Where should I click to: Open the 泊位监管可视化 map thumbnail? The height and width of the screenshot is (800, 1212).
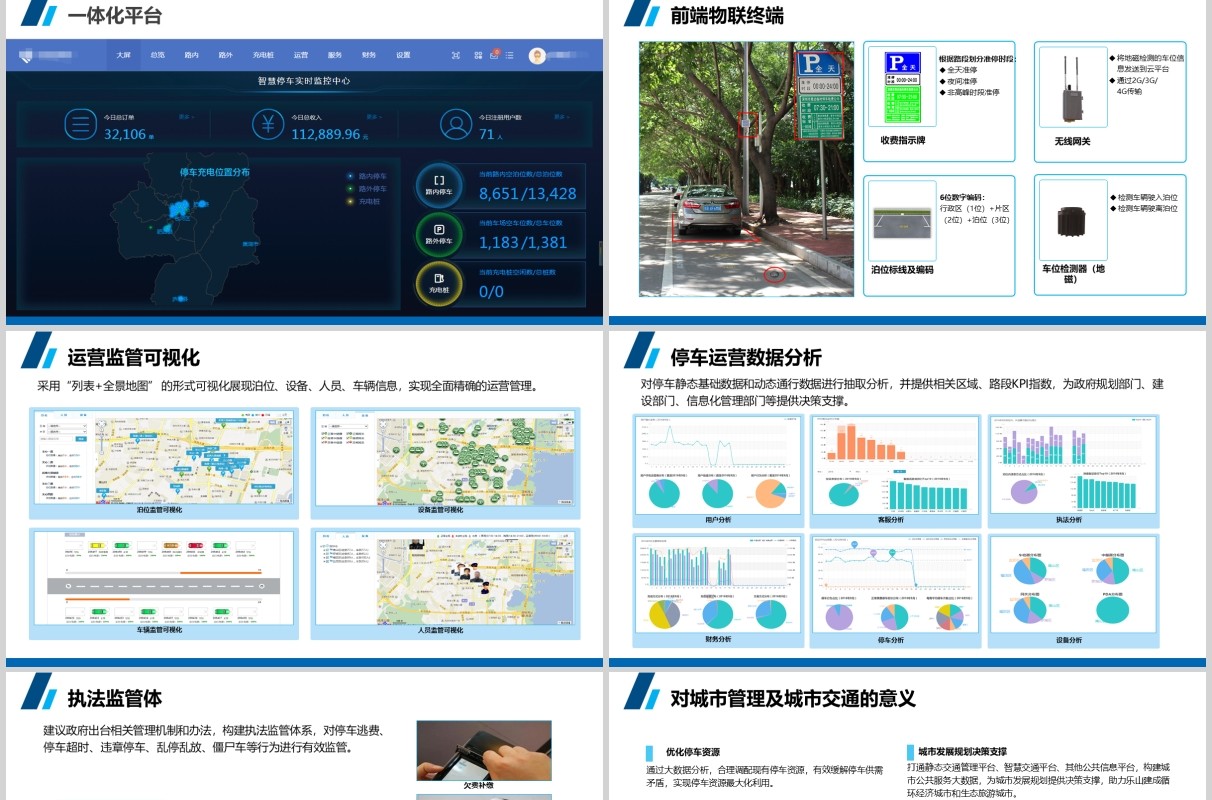point(165,457)
